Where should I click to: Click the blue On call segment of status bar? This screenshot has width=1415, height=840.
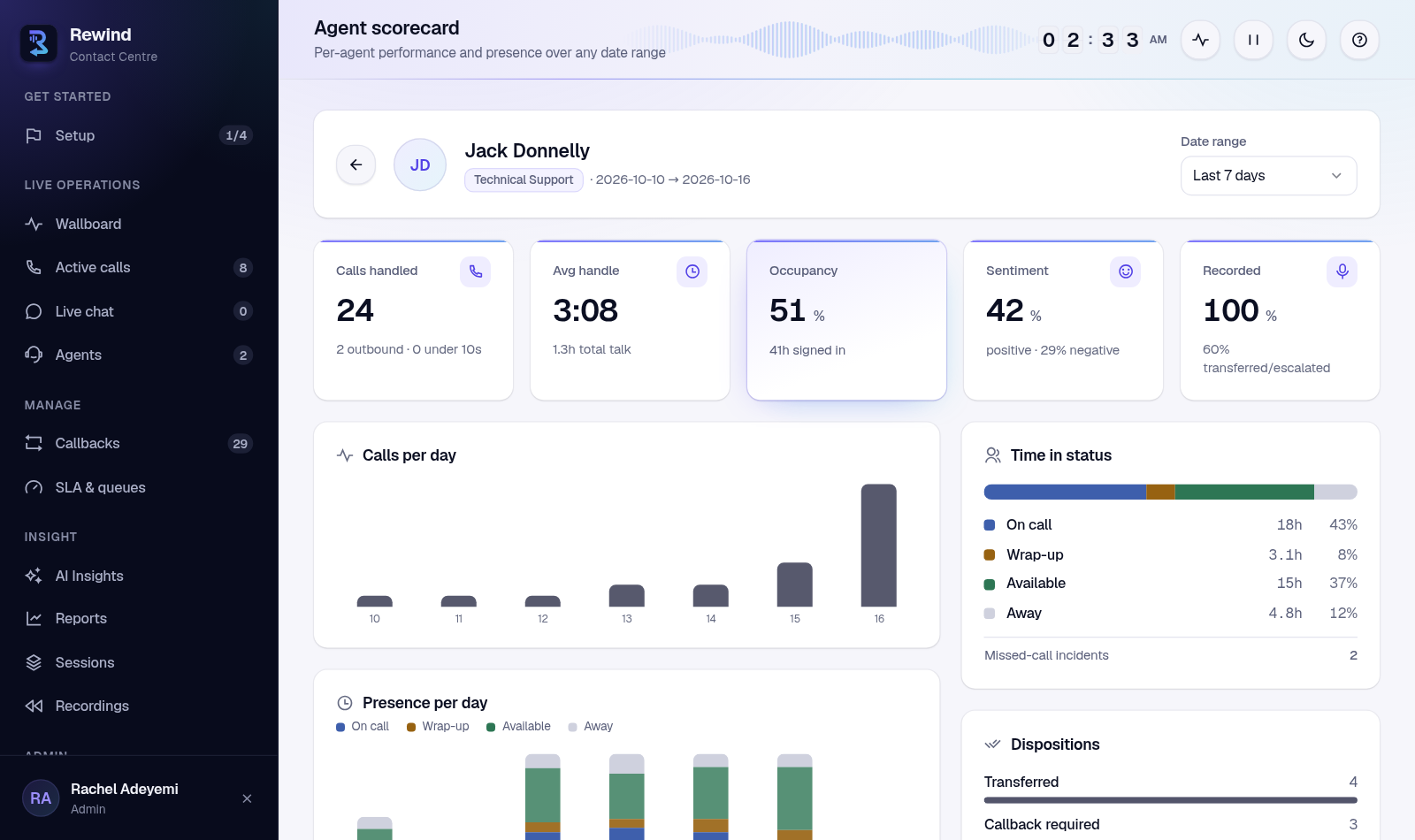1065,493
